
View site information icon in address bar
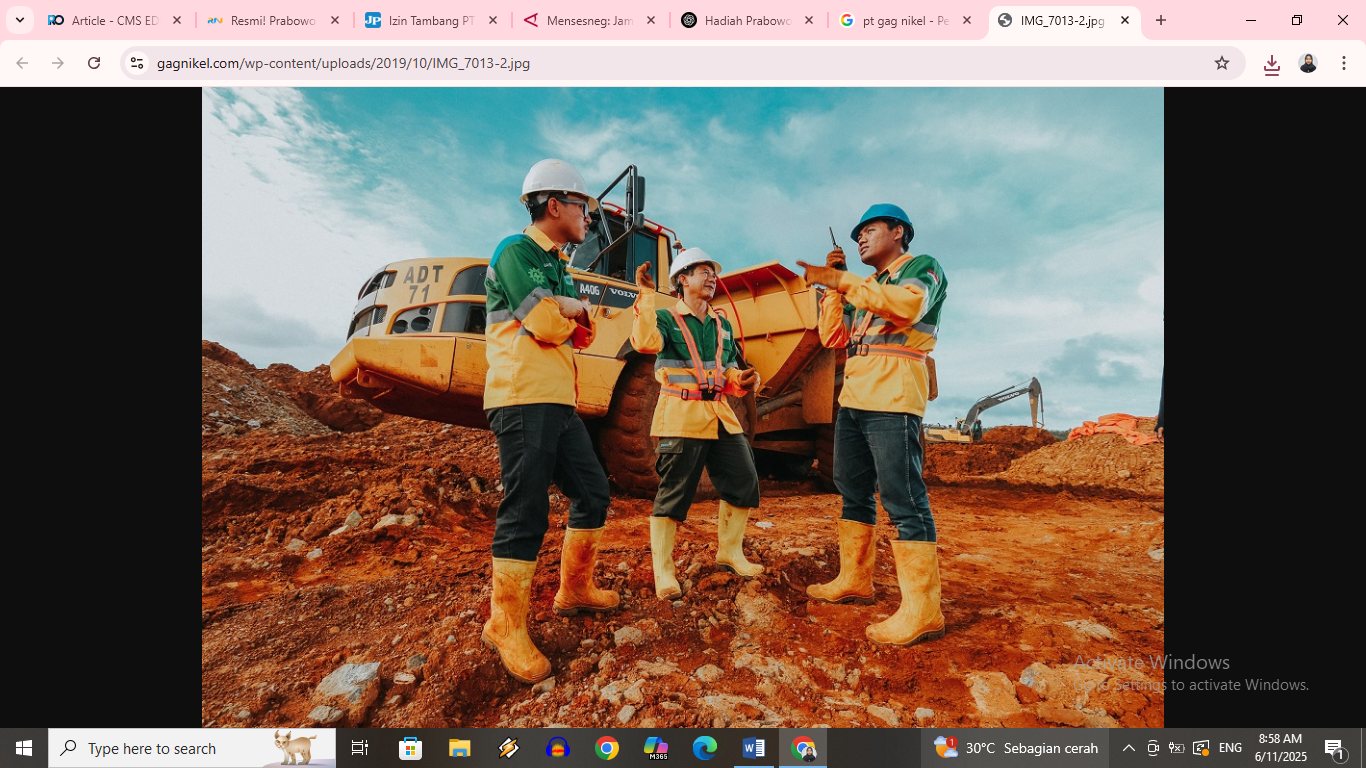coord(137,63)
